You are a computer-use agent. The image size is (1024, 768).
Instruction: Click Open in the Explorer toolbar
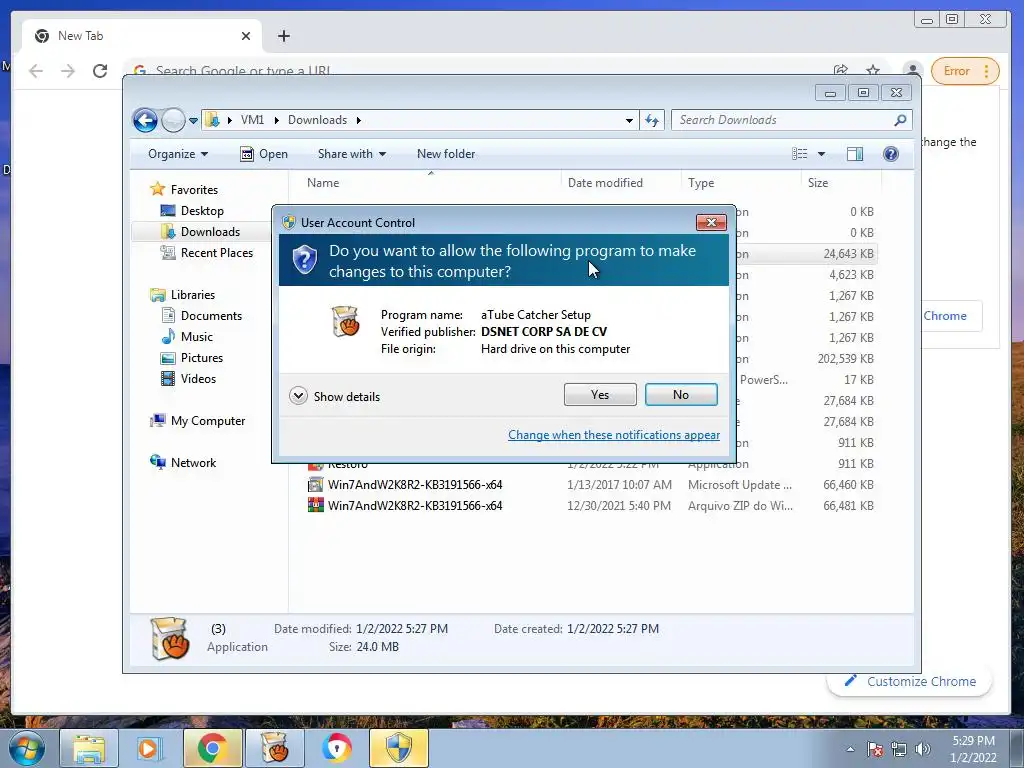click(264, 154)
